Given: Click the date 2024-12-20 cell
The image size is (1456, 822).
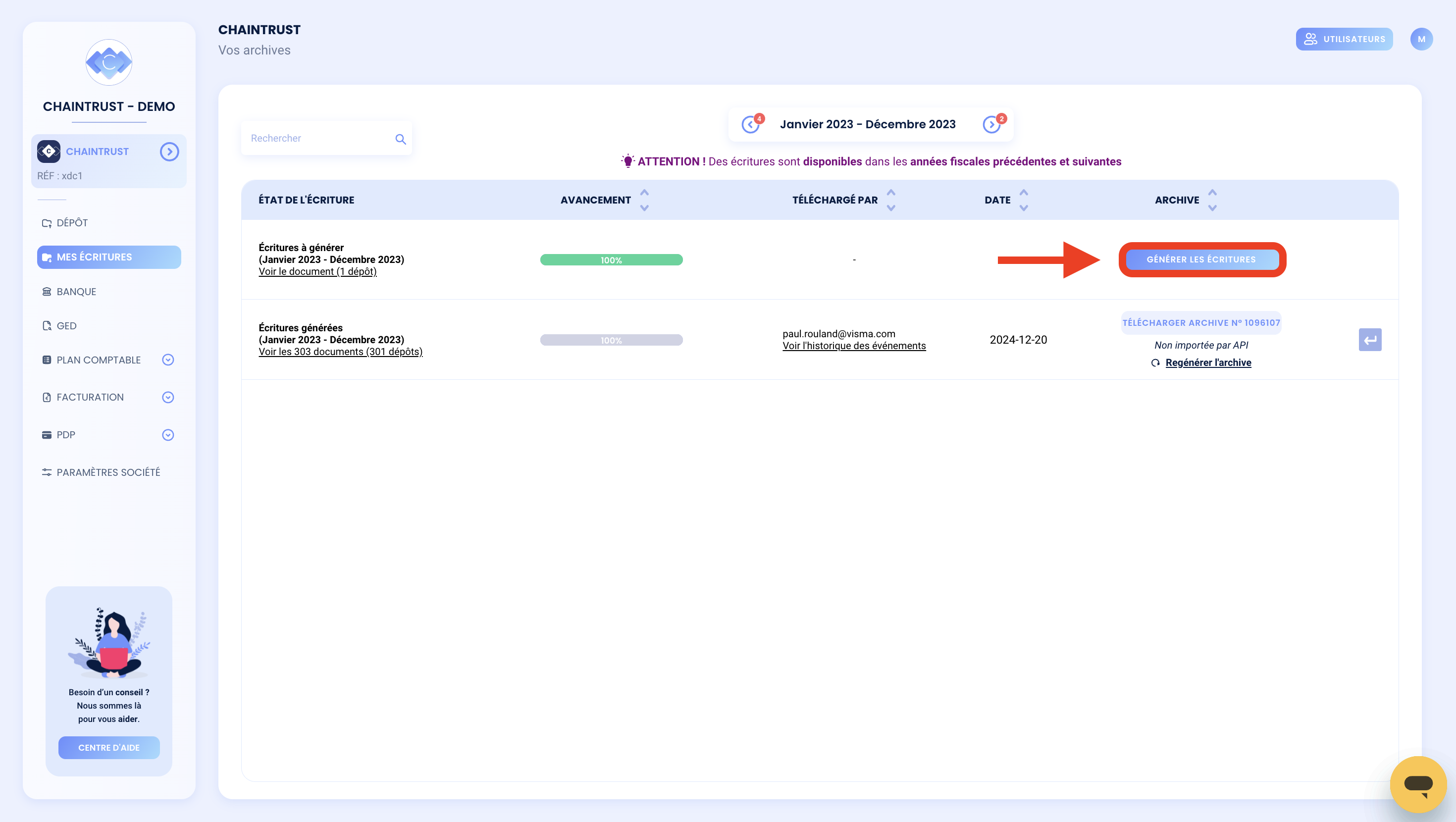Looking at the screenshot, I should point(1018,340).
